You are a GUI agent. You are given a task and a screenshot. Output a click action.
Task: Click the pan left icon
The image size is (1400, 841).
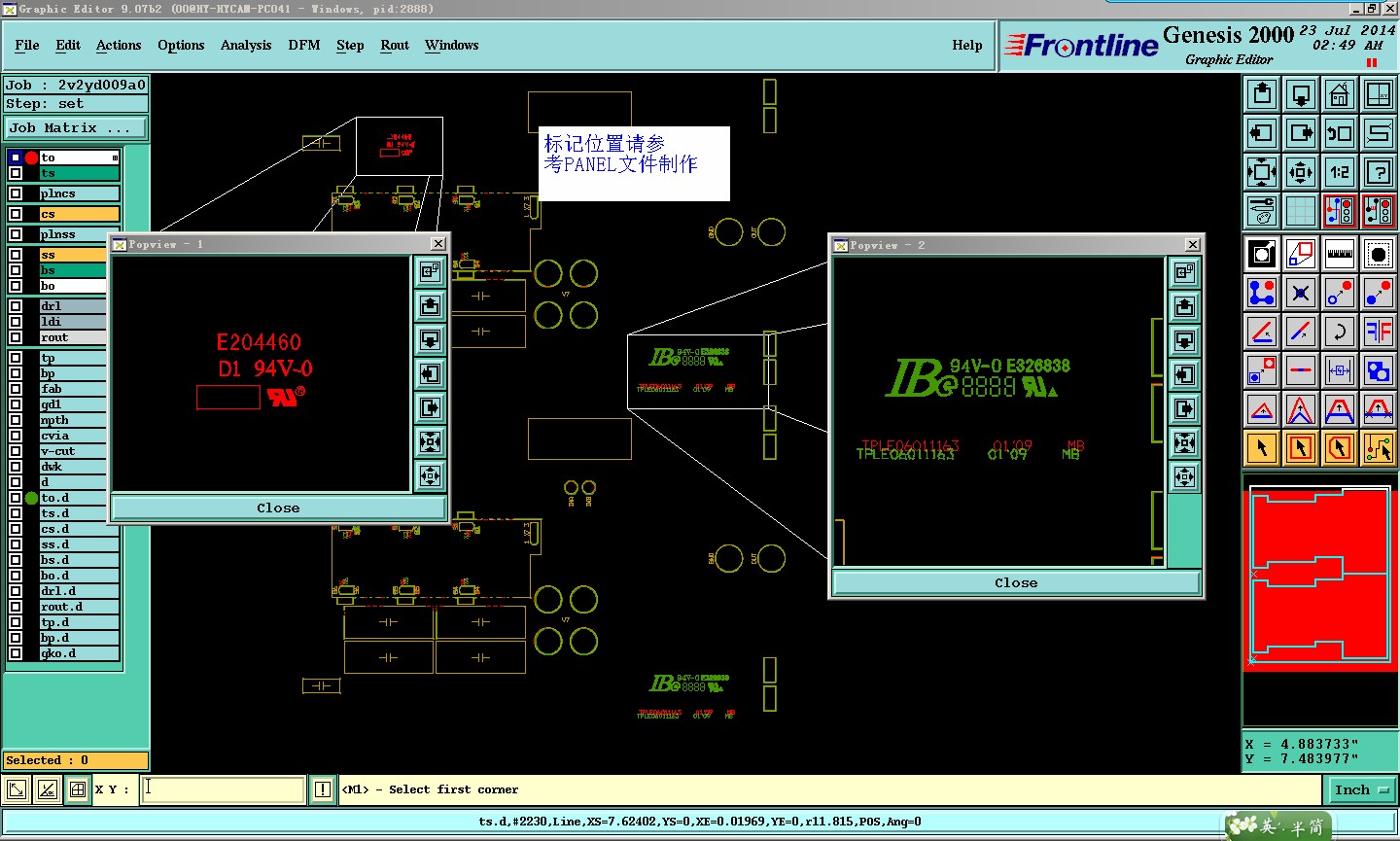1262,133
